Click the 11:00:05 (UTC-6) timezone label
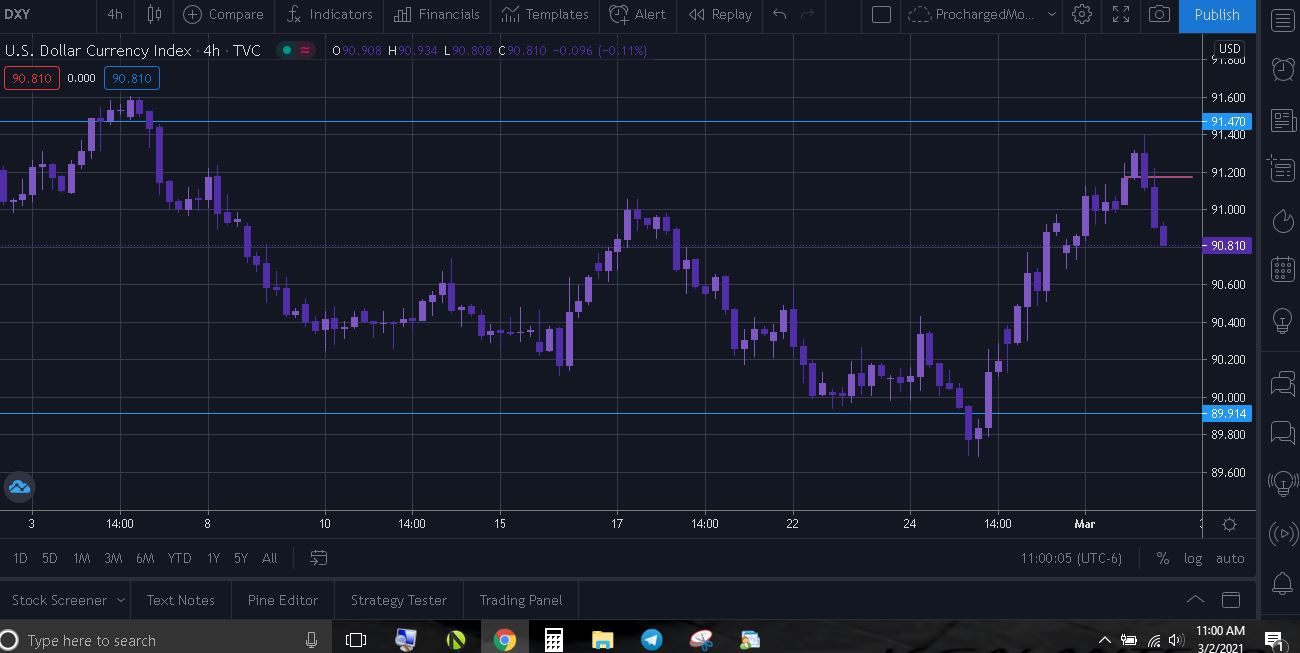1300x653 pixels. [1071, 558]
